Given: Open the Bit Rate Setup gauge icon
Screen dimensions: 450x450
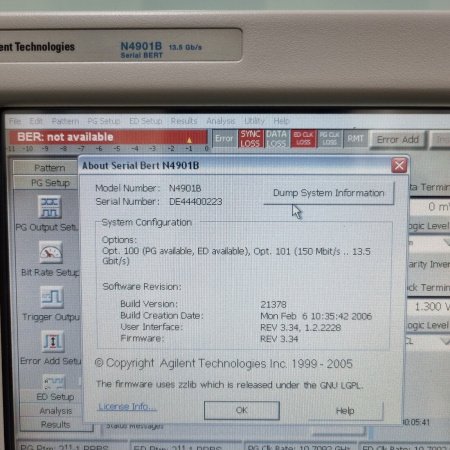Looking at the screenshot, I should coord(50,252).
